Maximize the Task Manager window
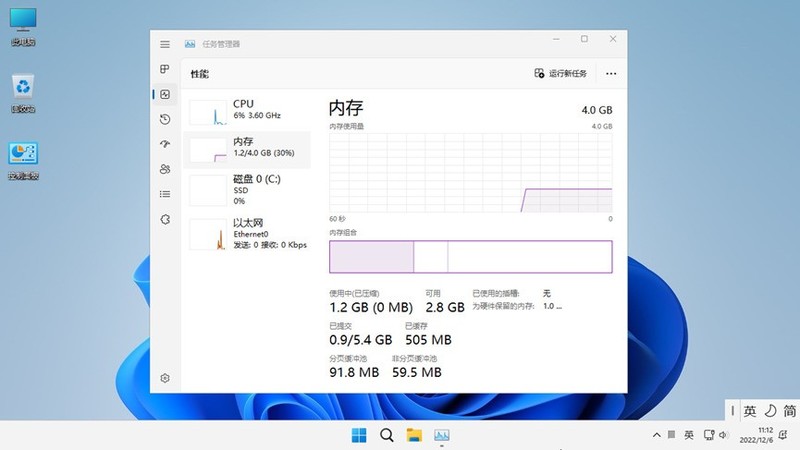 point(584,39)
